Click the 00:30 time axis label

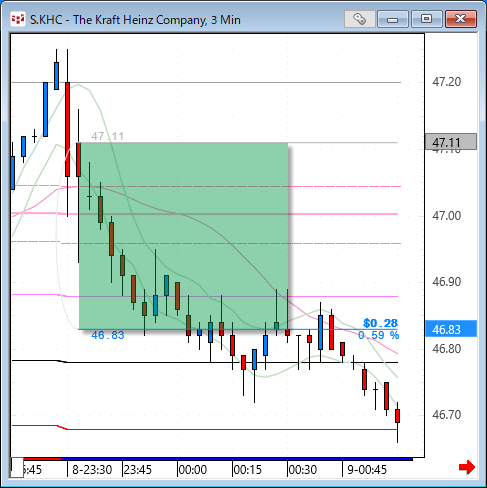click(x=303, y=470)
